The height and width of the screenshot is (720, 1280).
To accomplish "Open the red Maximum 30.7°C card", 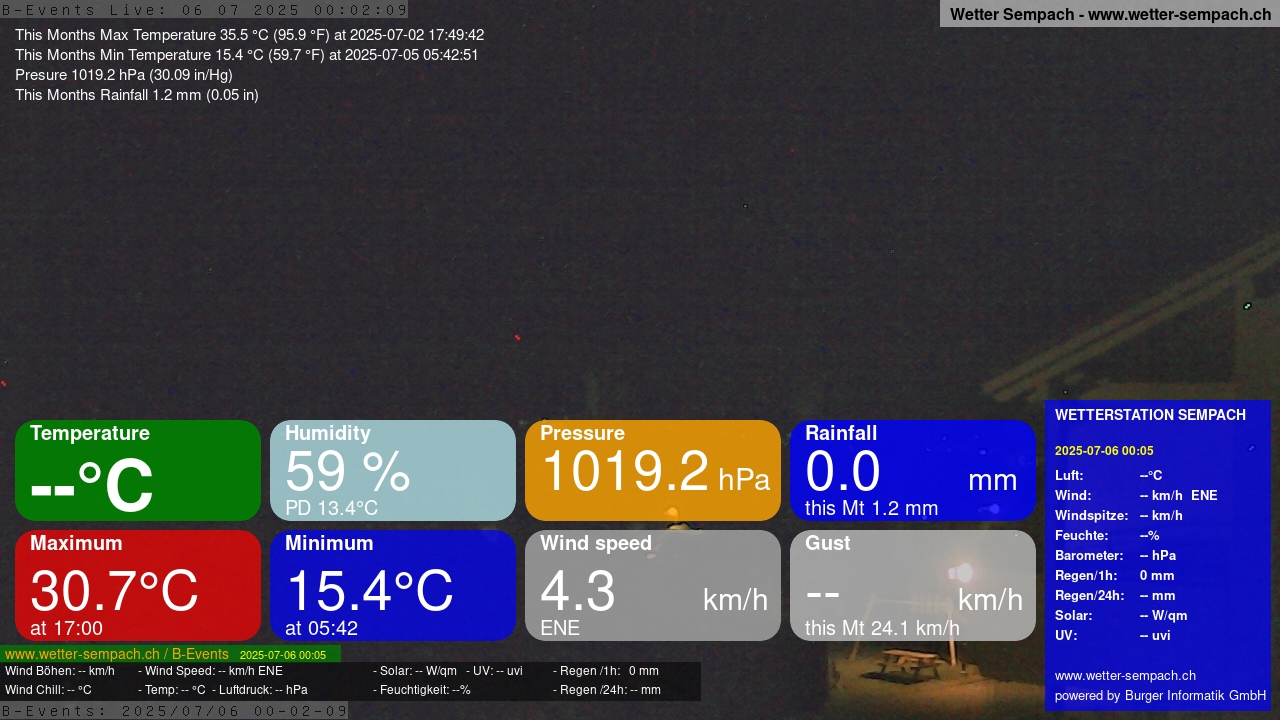I will point(138,585).
